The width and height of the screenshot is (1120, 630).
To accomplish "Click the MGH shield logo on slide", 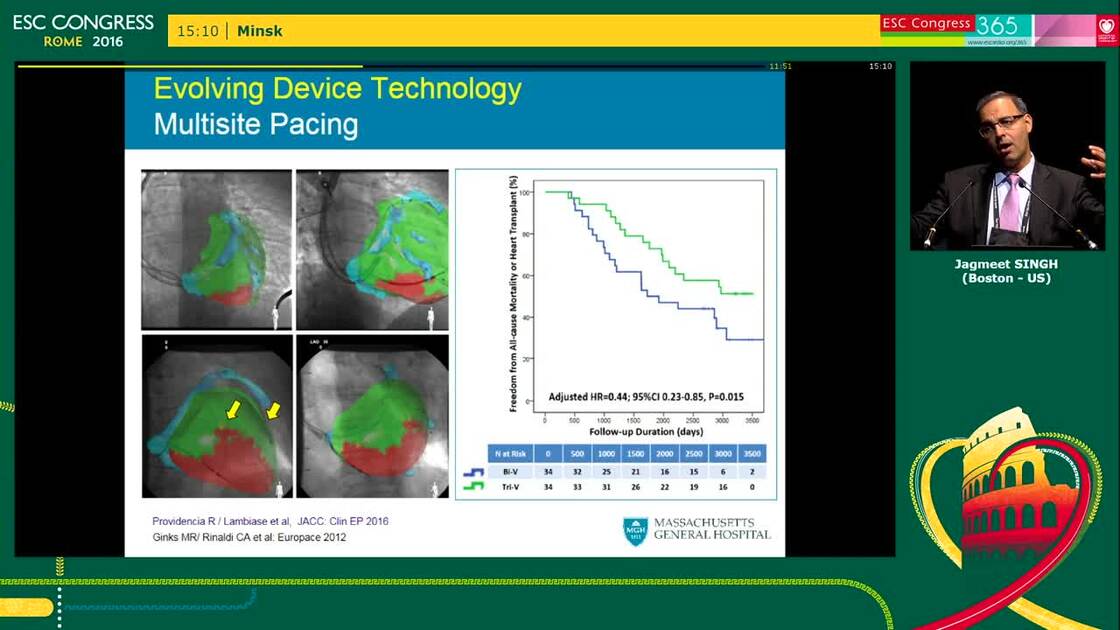I will (x=635, y=530).
